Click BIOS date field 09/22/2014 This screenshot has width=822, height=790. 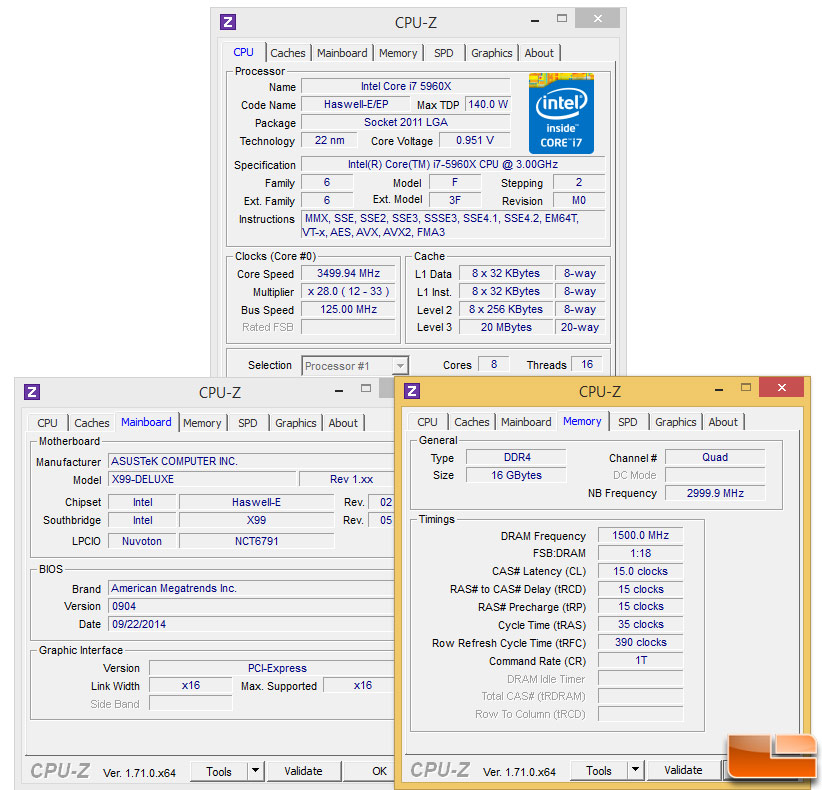[252, 624]
